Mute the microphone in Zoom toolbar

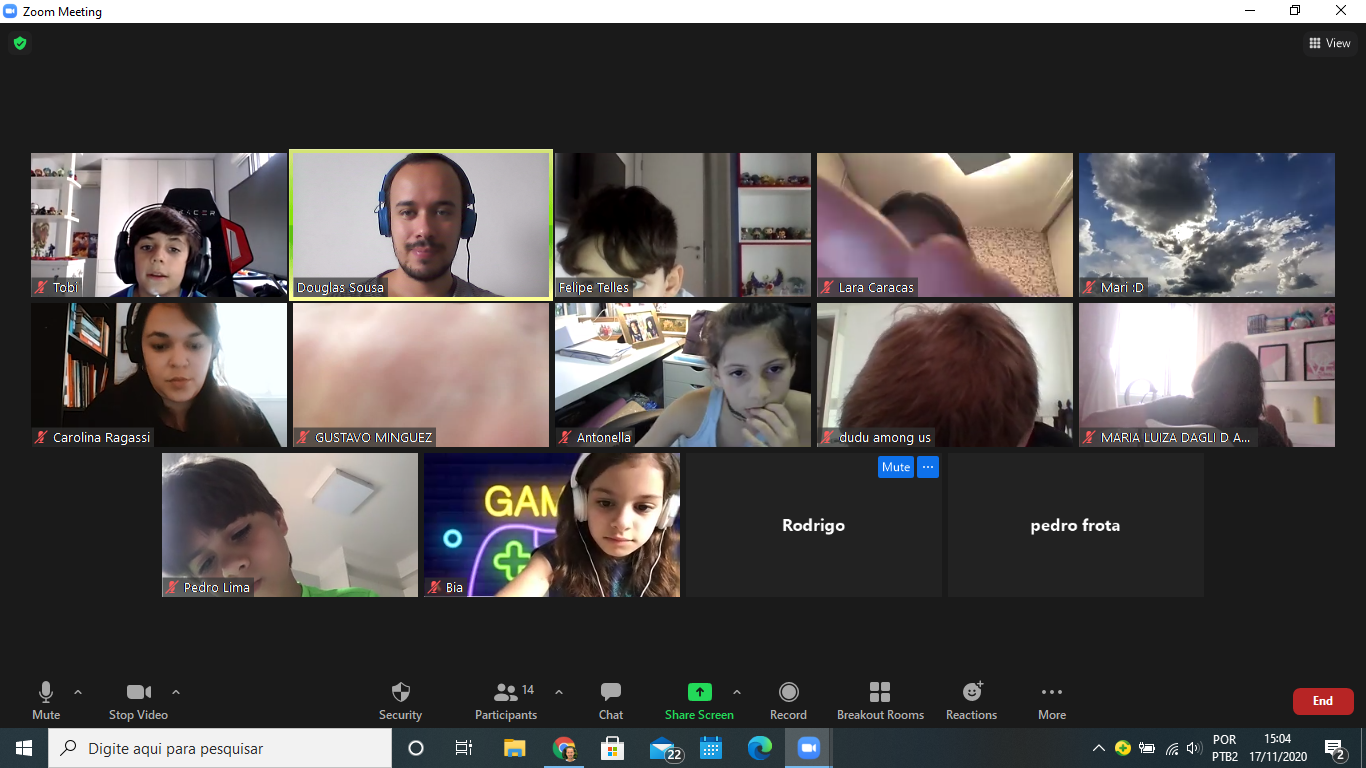point(46,700)
